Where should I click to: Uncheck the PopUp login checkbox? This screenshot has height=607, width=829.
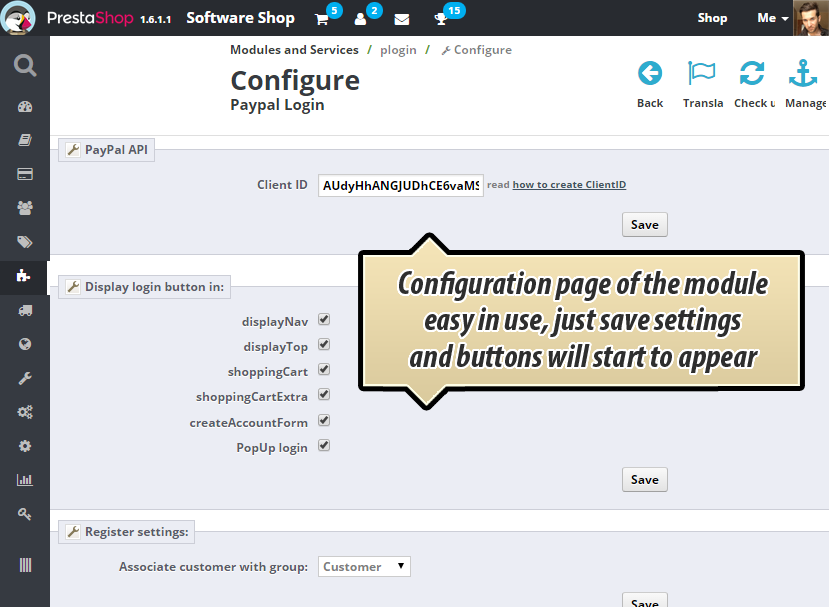[x=324, y=446]
